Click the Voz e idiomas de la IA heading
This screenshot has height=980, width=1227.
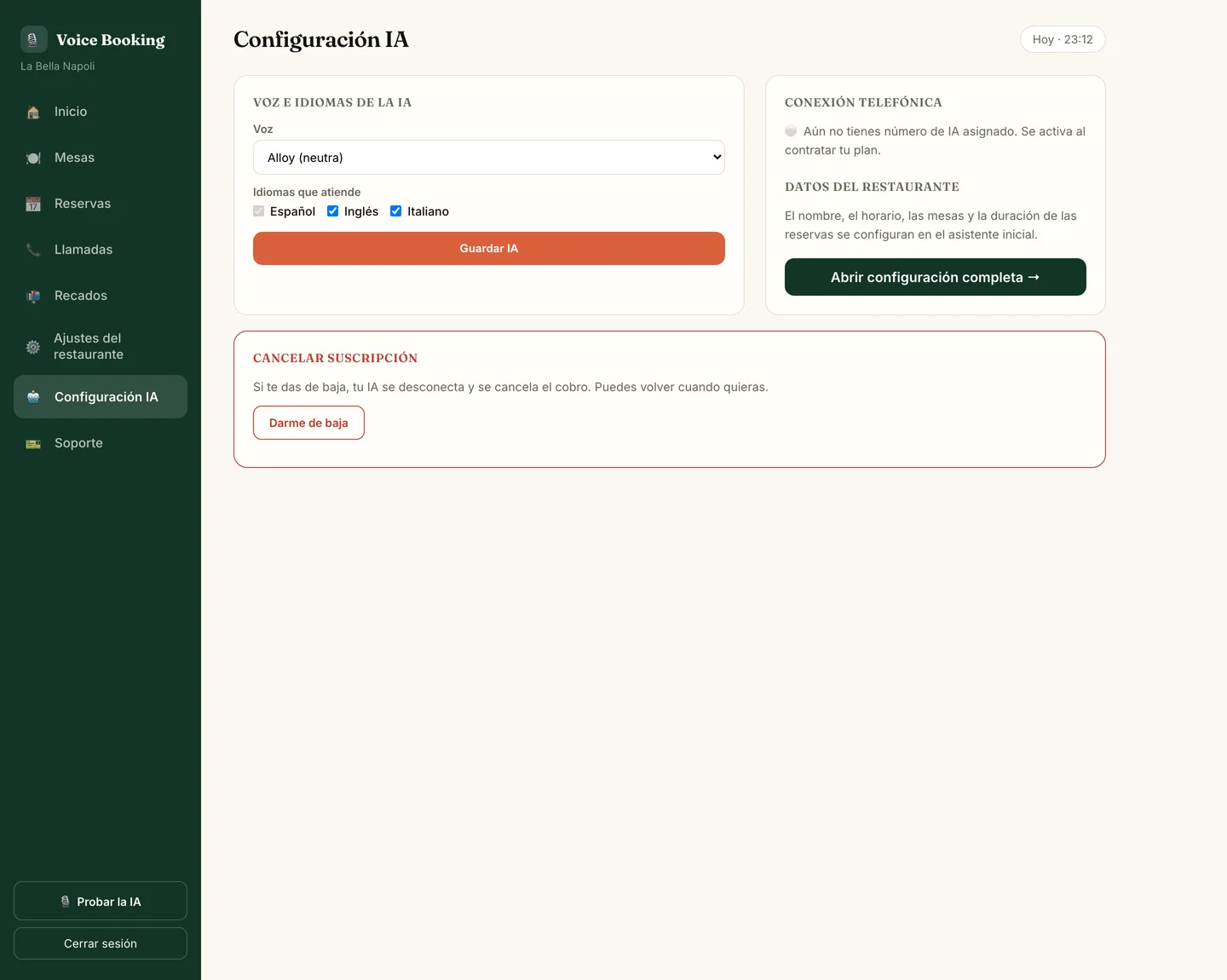[x=332, y=102]
